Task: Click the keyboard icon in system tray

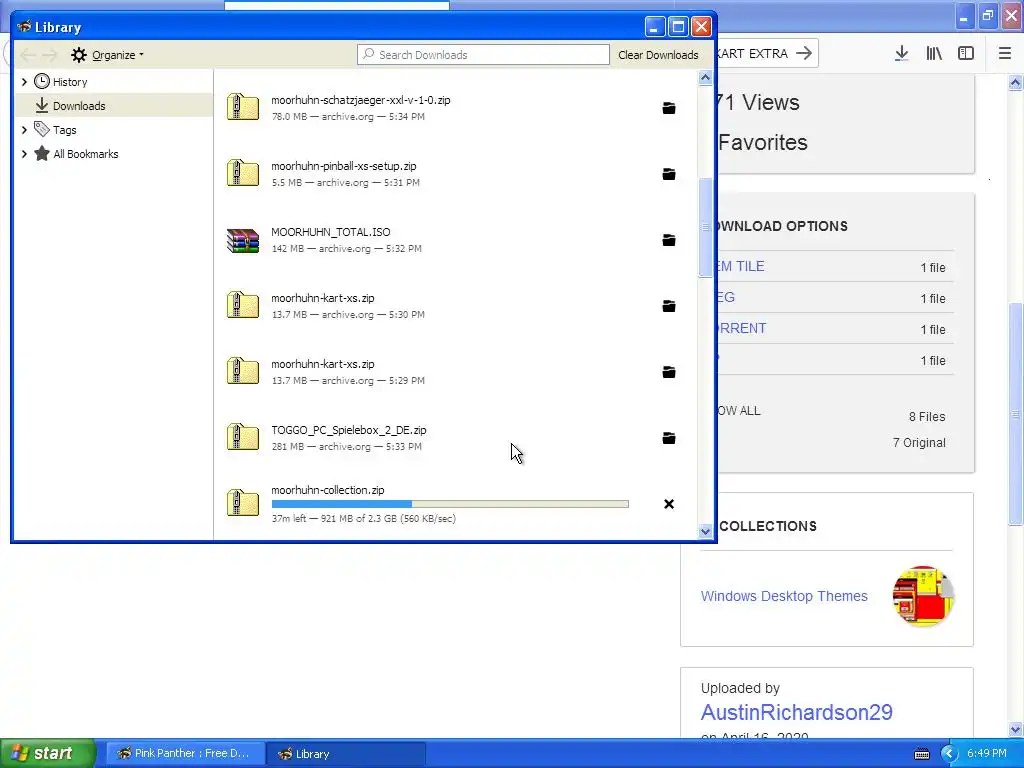Action: pos(922,754)
